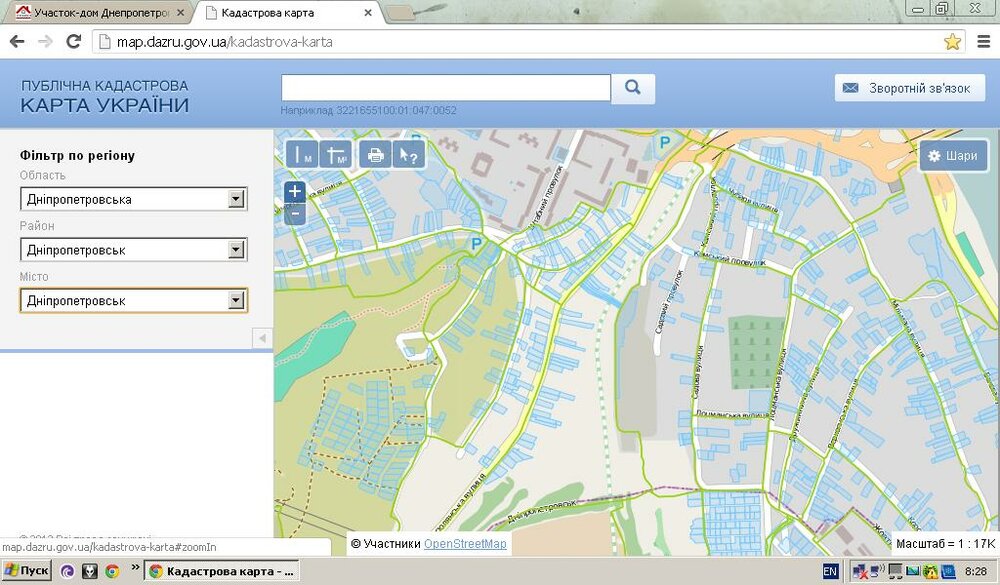Bookmark page with the star icon
This screenshot has width=1000, height=585.
[x=953, y=42]
